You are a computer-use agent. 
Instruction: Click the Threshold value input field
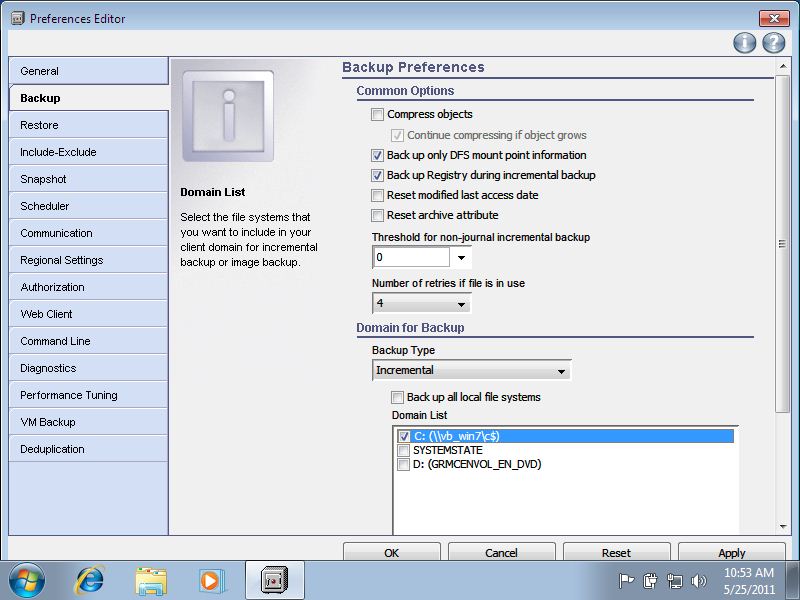point(411,258)
